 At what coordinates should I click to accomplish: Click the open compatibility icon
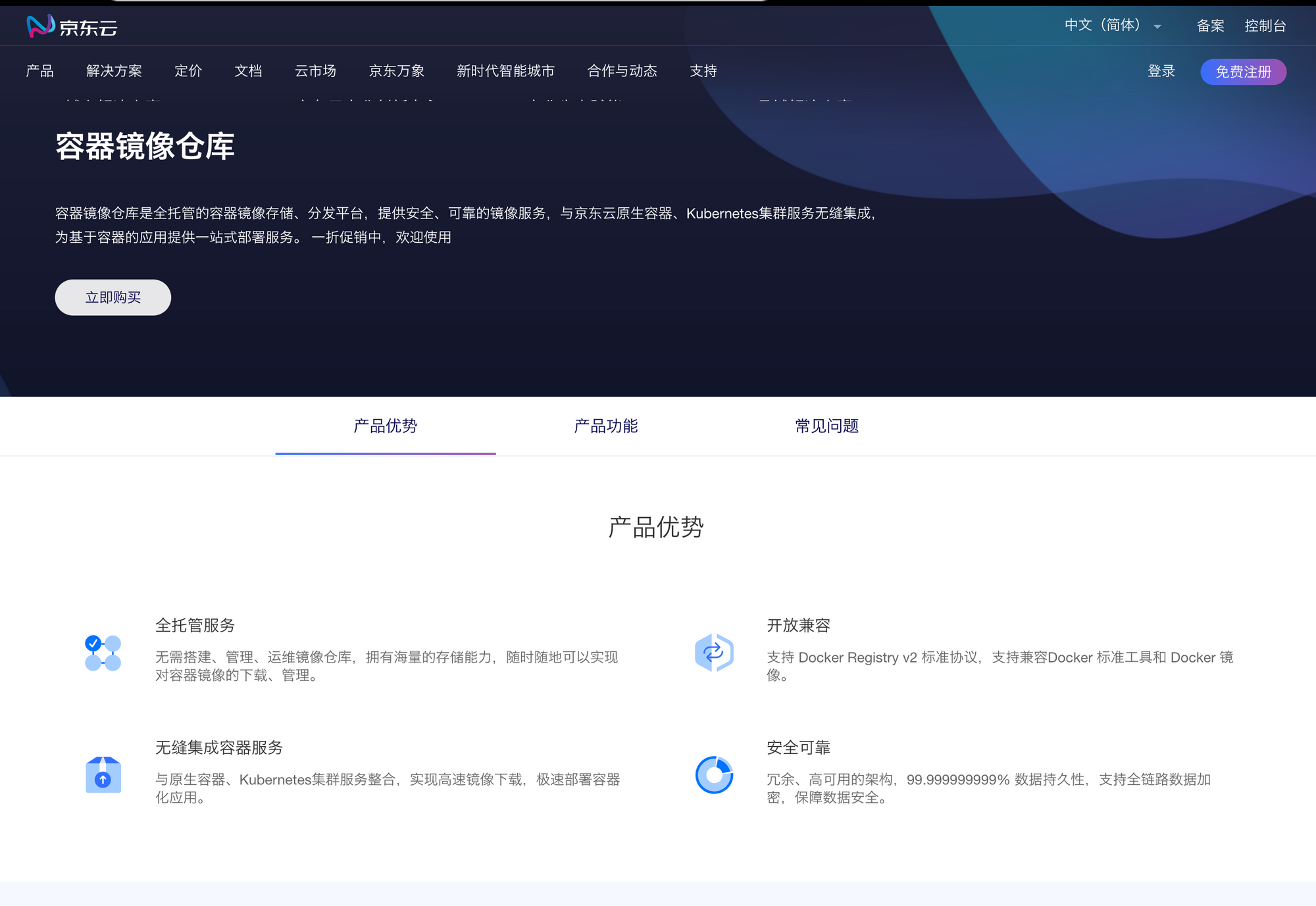click(714, 653)
